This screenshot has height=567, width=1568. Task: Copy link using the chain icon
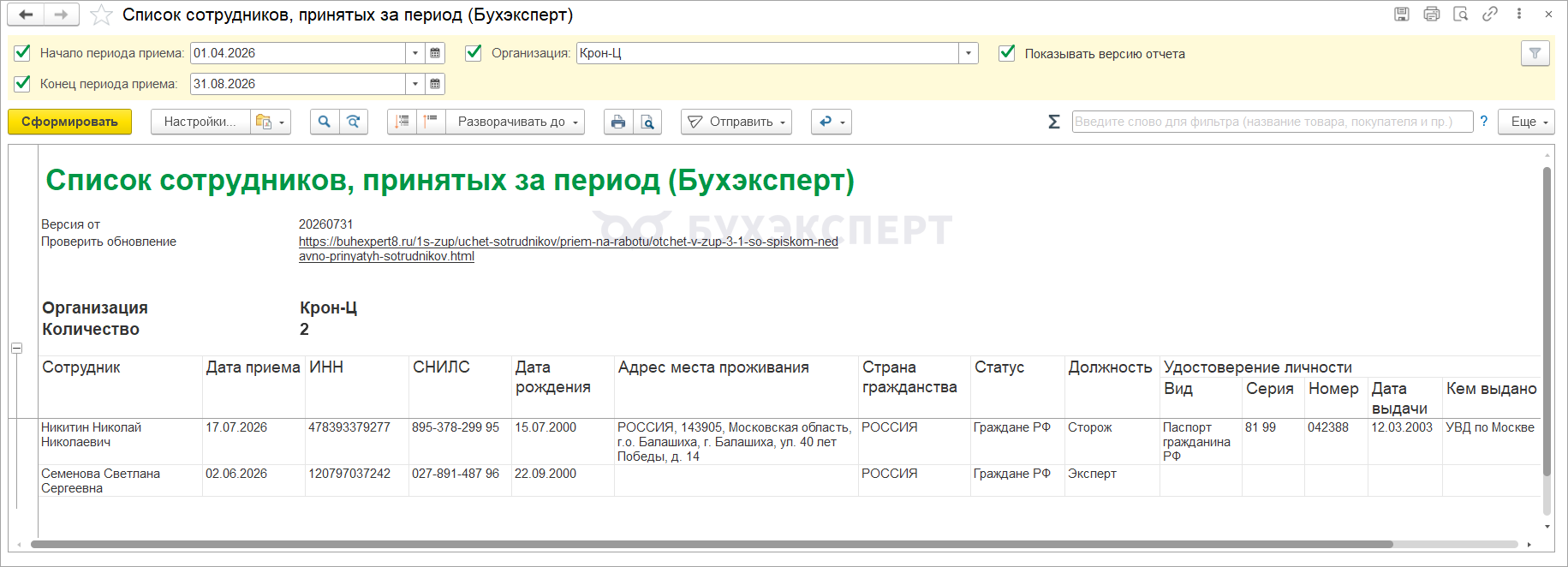pyautogui.click(x=1490, y=14)
